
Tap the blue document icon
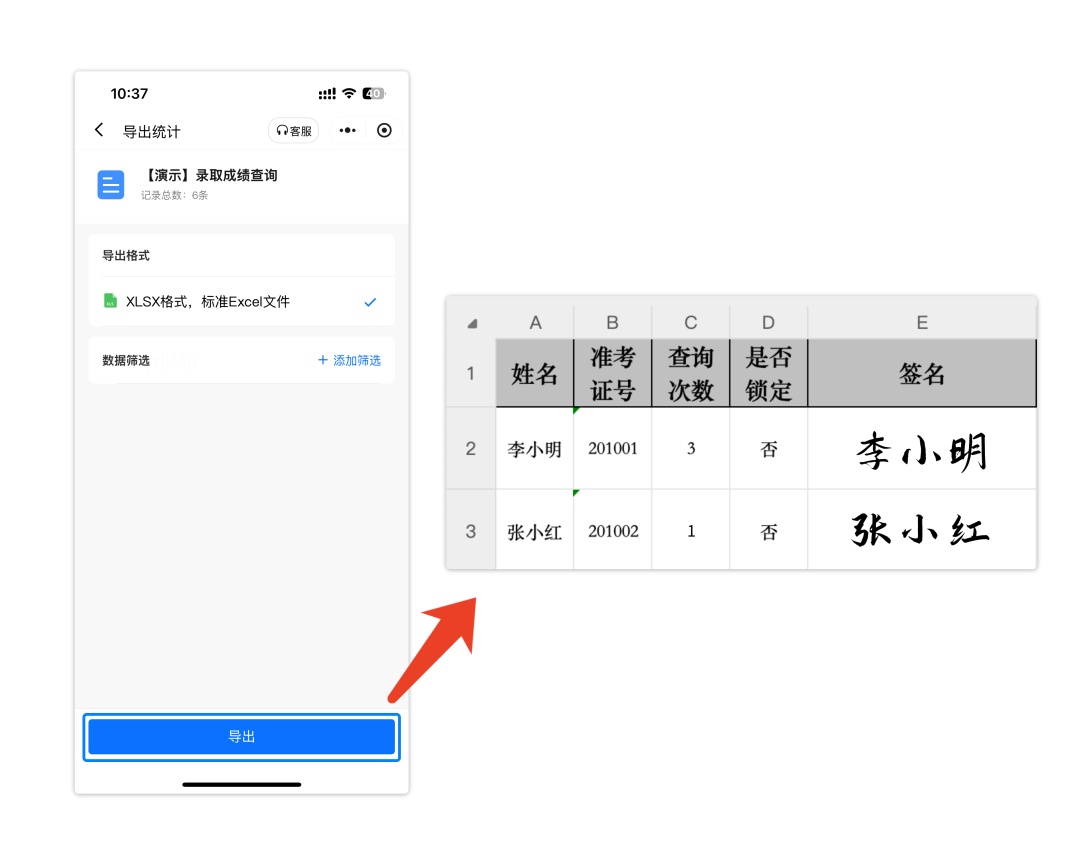tap(111, 185)
